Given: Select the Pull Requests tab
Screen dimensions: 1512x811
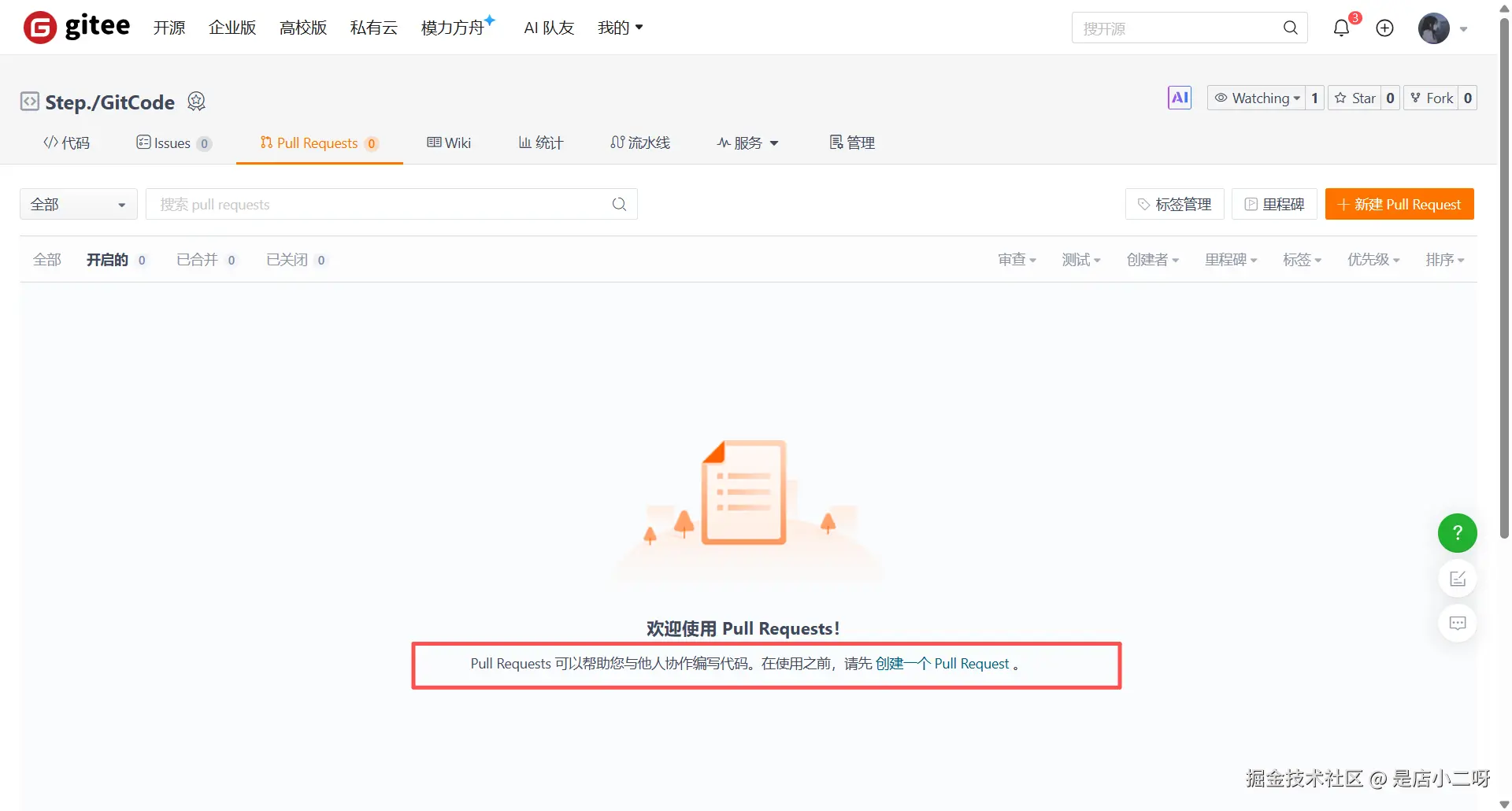Looking at the screenshot, I should point(319,143).
